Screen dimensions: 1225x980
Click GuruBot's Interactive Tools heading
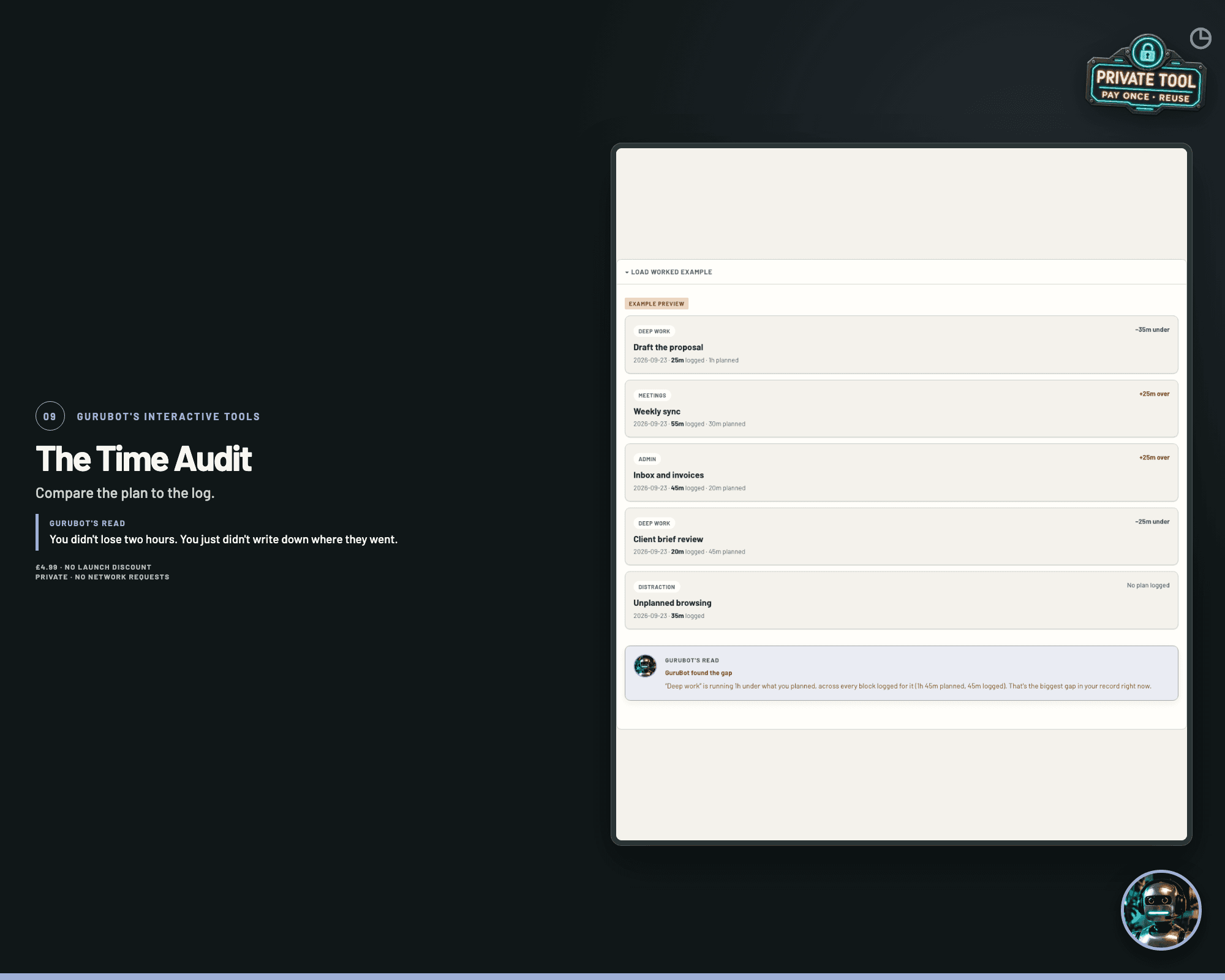click(168, 417)
